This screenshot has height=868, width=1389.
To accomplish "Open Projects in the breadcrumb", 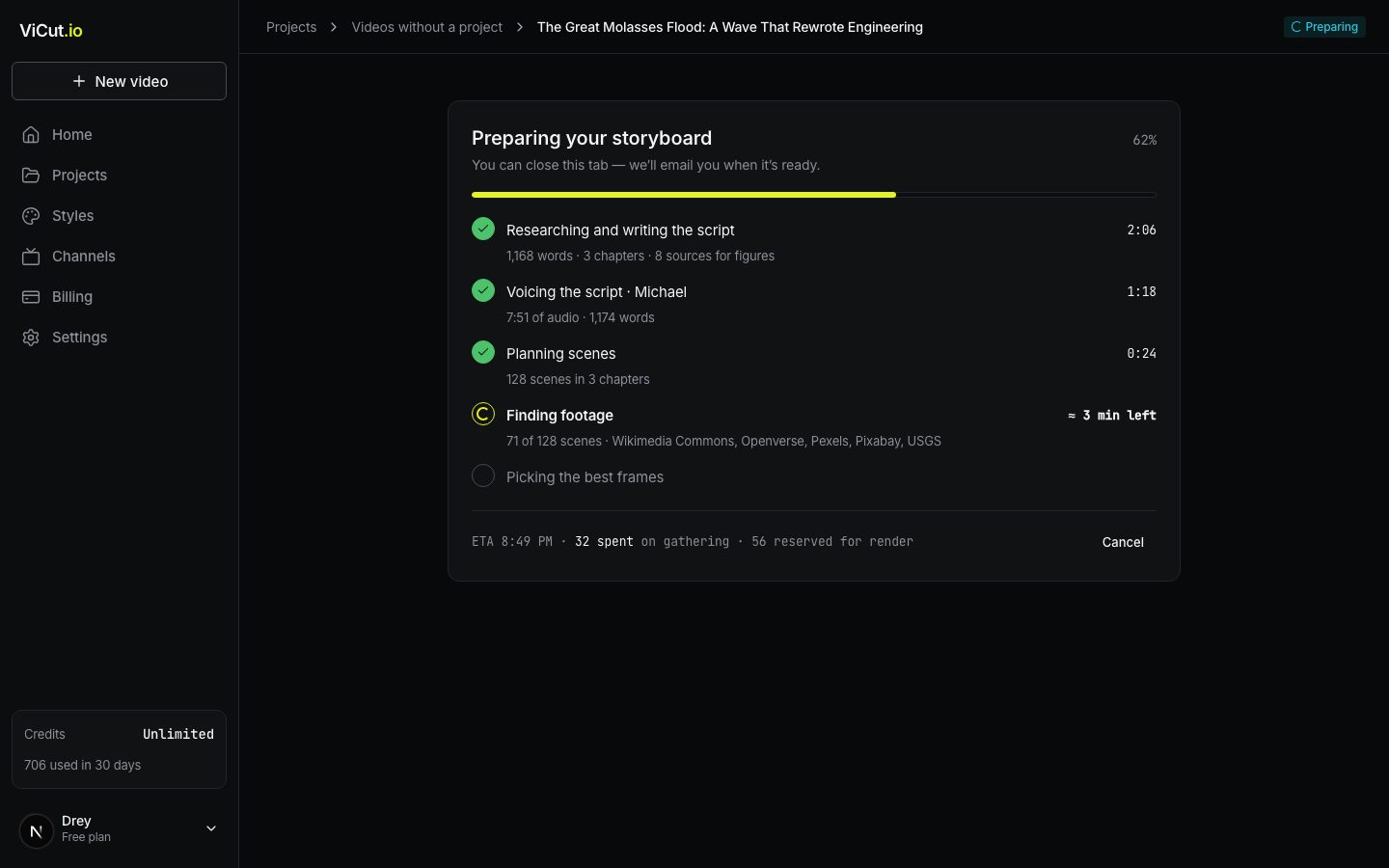I will pyautogui.click(x=291, y=27).
